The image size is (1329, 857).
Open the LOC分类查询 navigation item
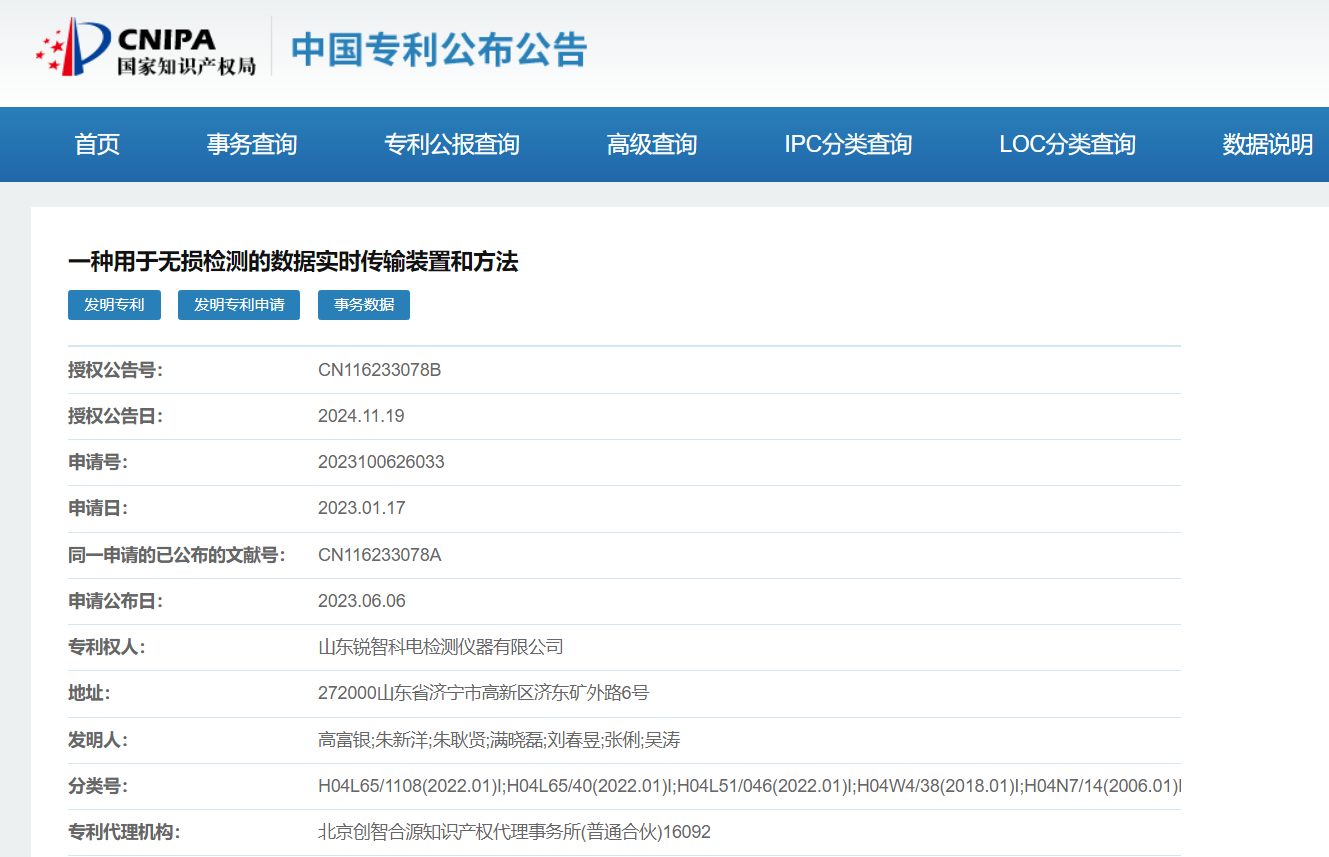click(x=1066, y=144)
